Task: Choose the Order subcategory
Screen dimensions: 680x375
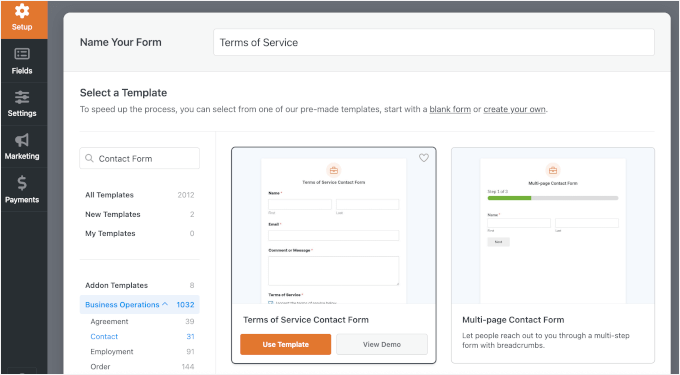Action: (x=142, y=366)
